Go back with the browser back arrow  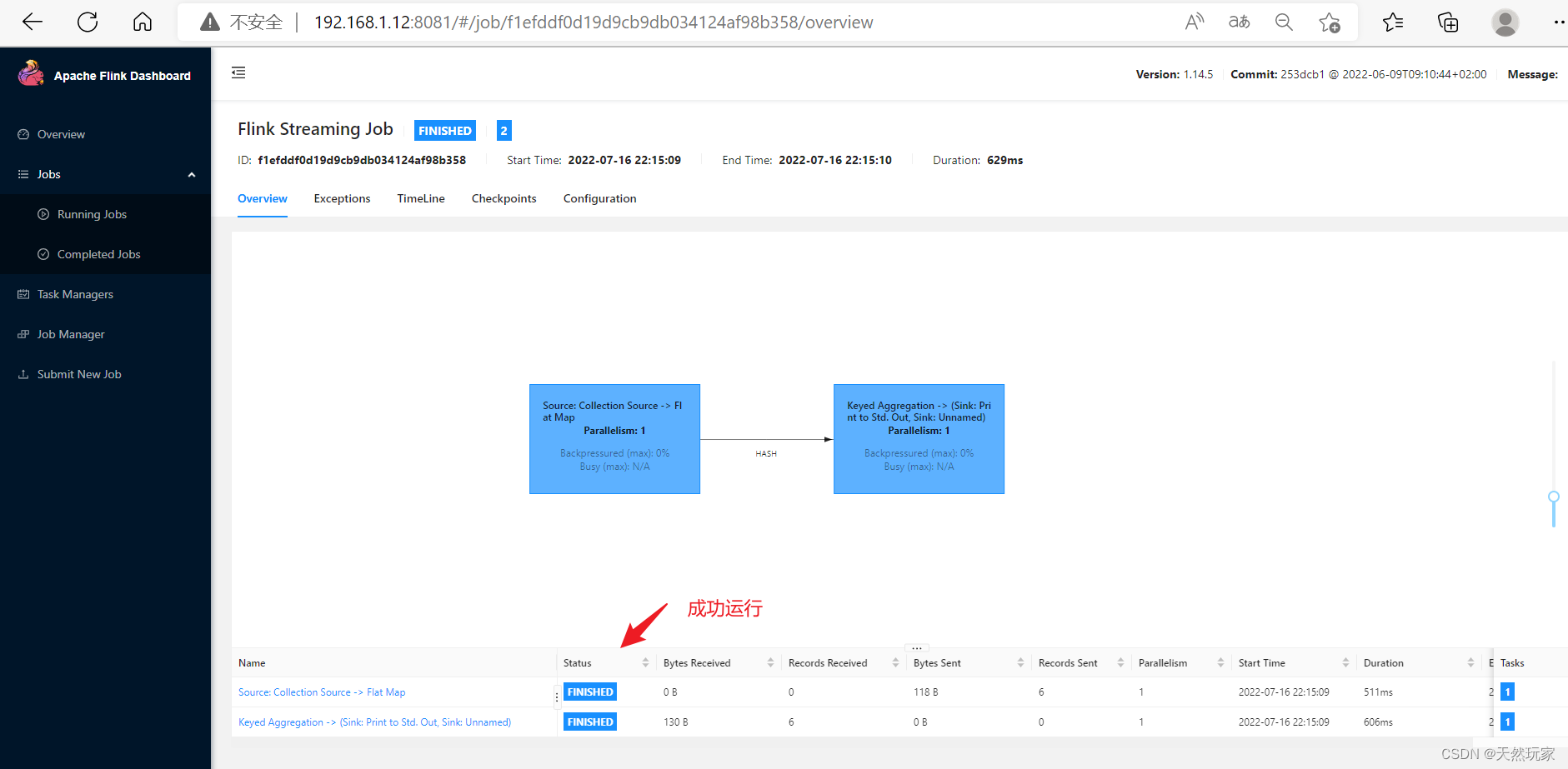tap(33, 22)
